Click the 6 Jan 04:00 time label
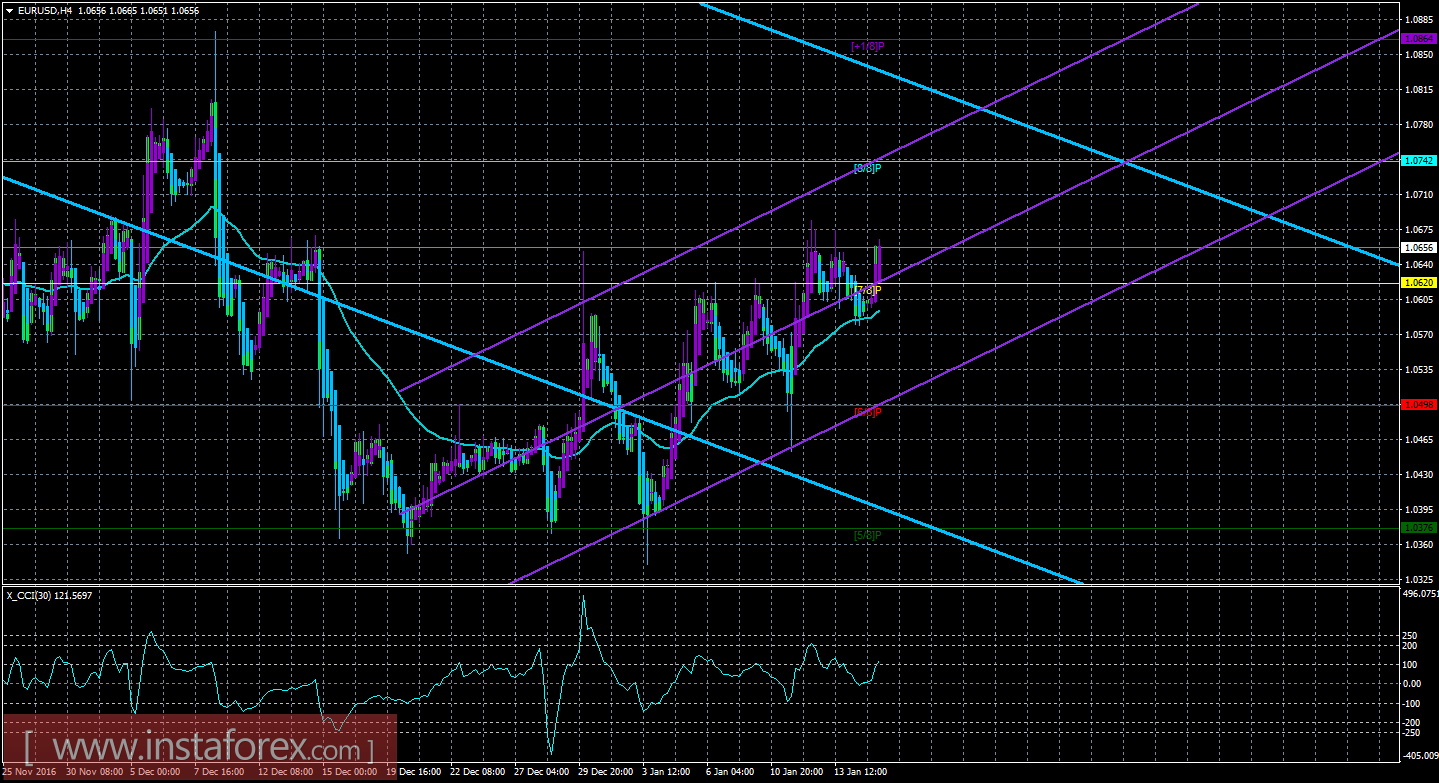 [731, 772]
